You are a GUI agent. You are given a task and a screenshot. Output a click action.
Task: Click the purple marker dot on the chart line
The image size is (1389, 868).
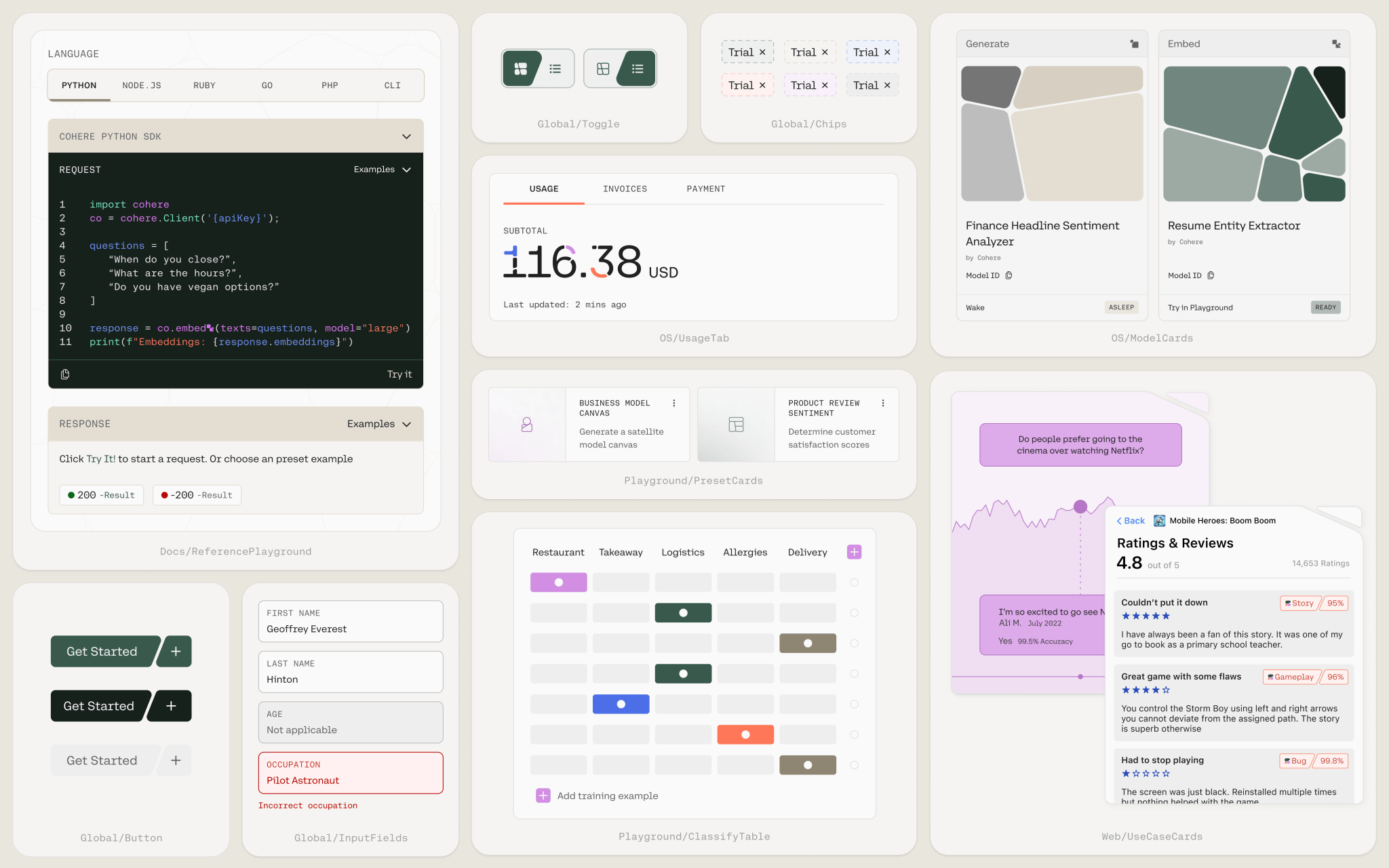(x=1080, y=507)
